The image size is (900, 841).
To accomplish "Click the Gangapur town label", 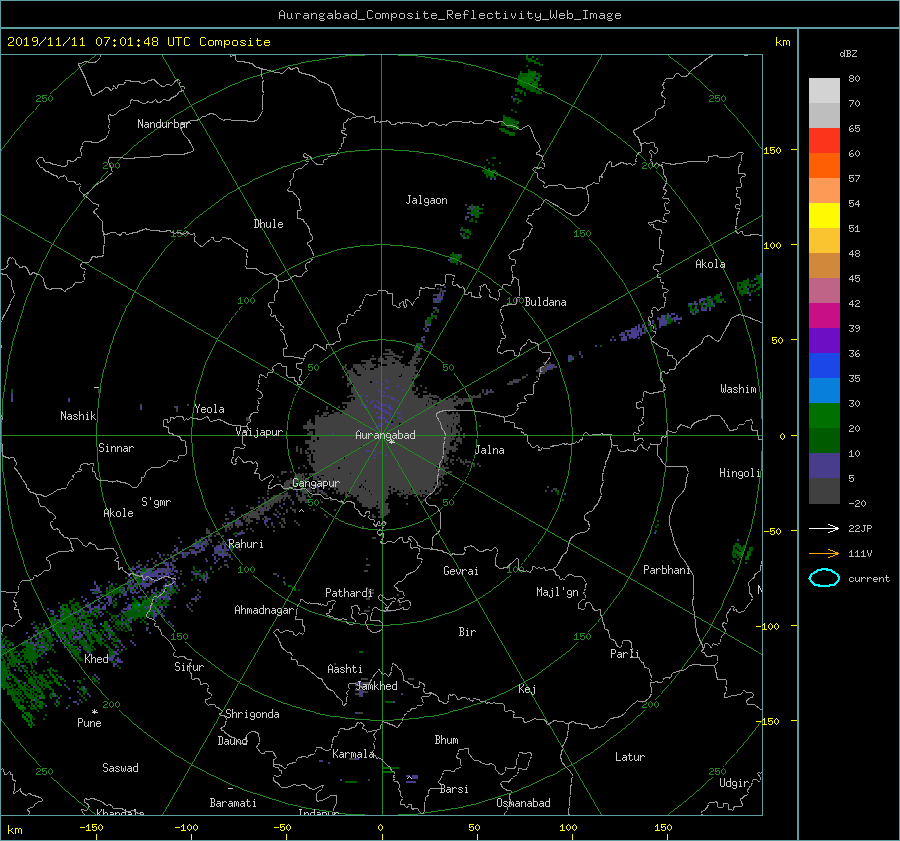I will click(316, 483).
